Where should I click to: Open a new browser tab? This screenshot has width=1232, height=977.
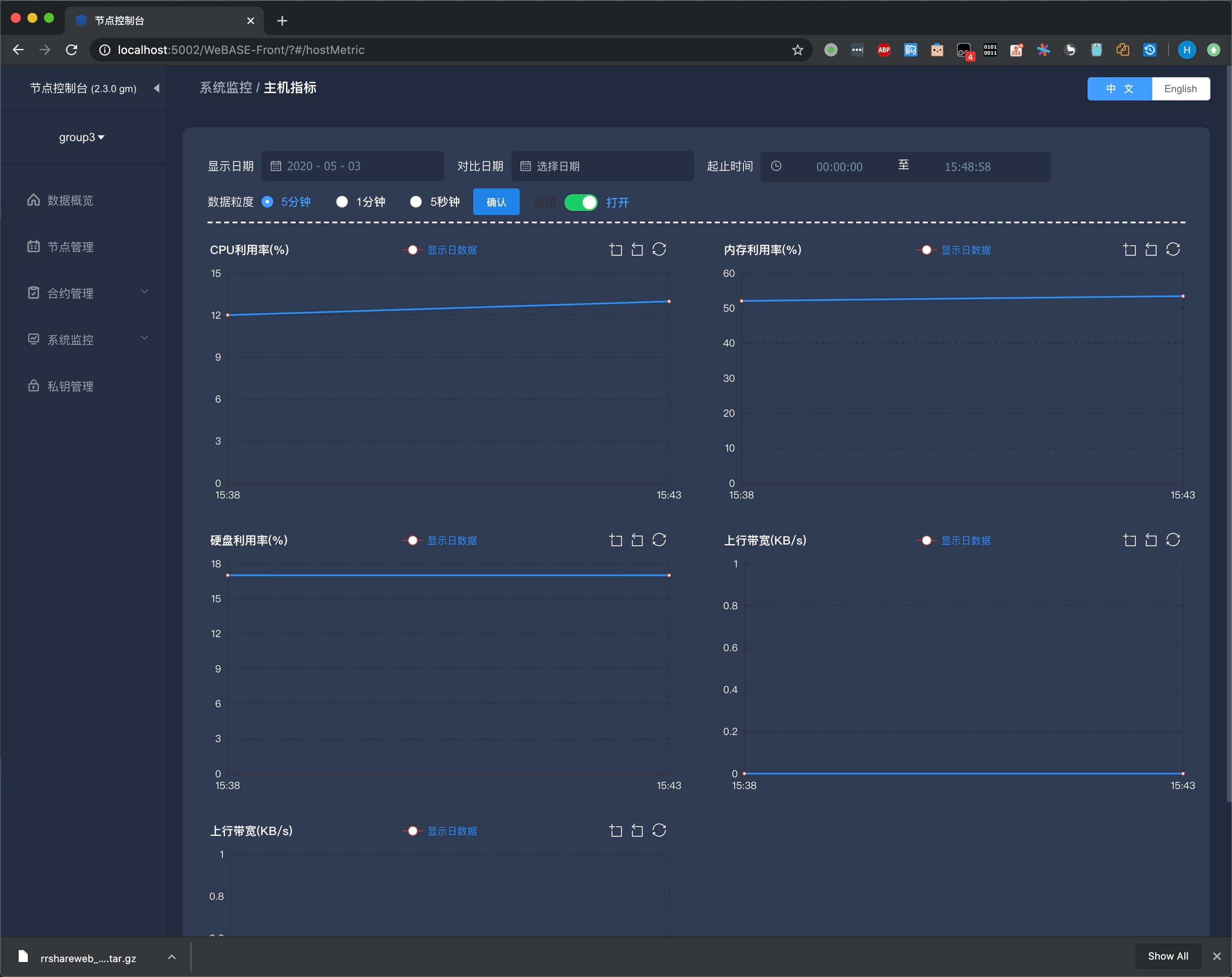coord(282,21)
